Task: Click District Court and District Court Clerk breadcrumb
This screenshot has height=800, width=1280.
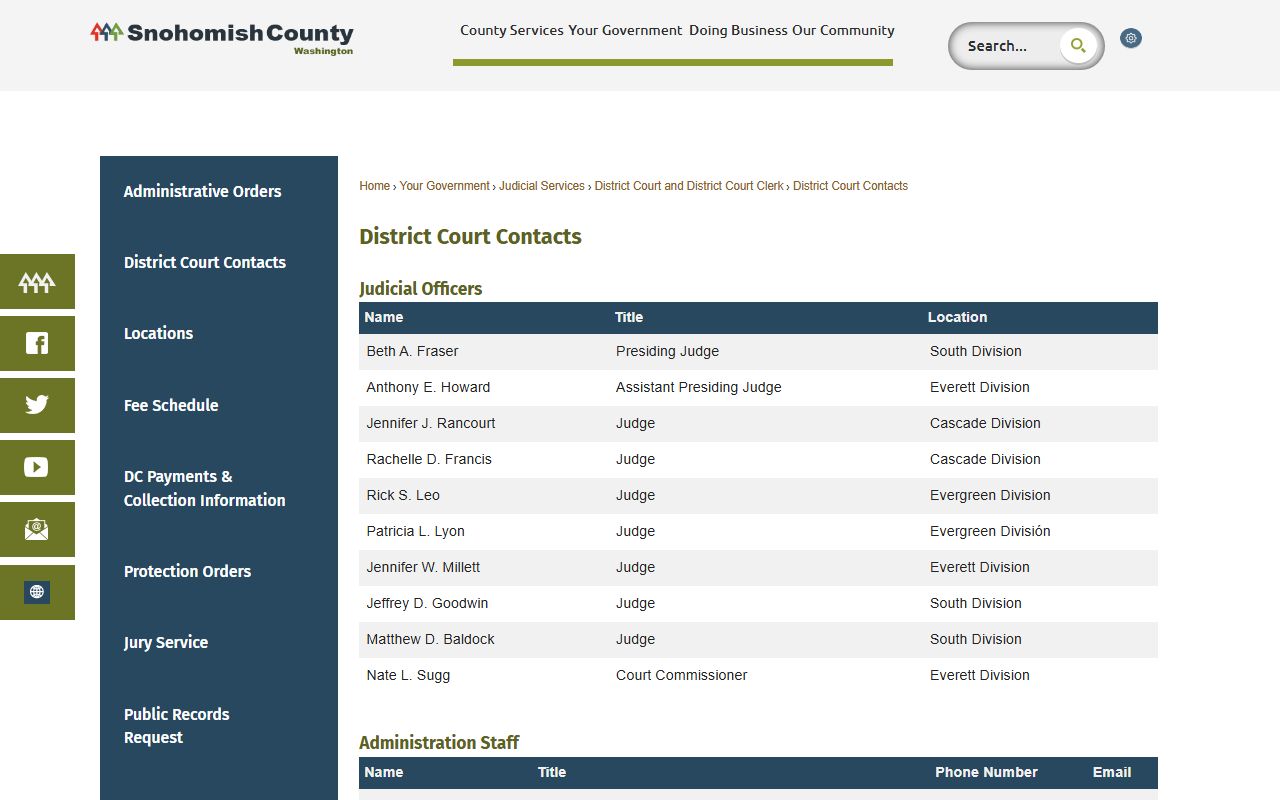Action: point(689,186)
